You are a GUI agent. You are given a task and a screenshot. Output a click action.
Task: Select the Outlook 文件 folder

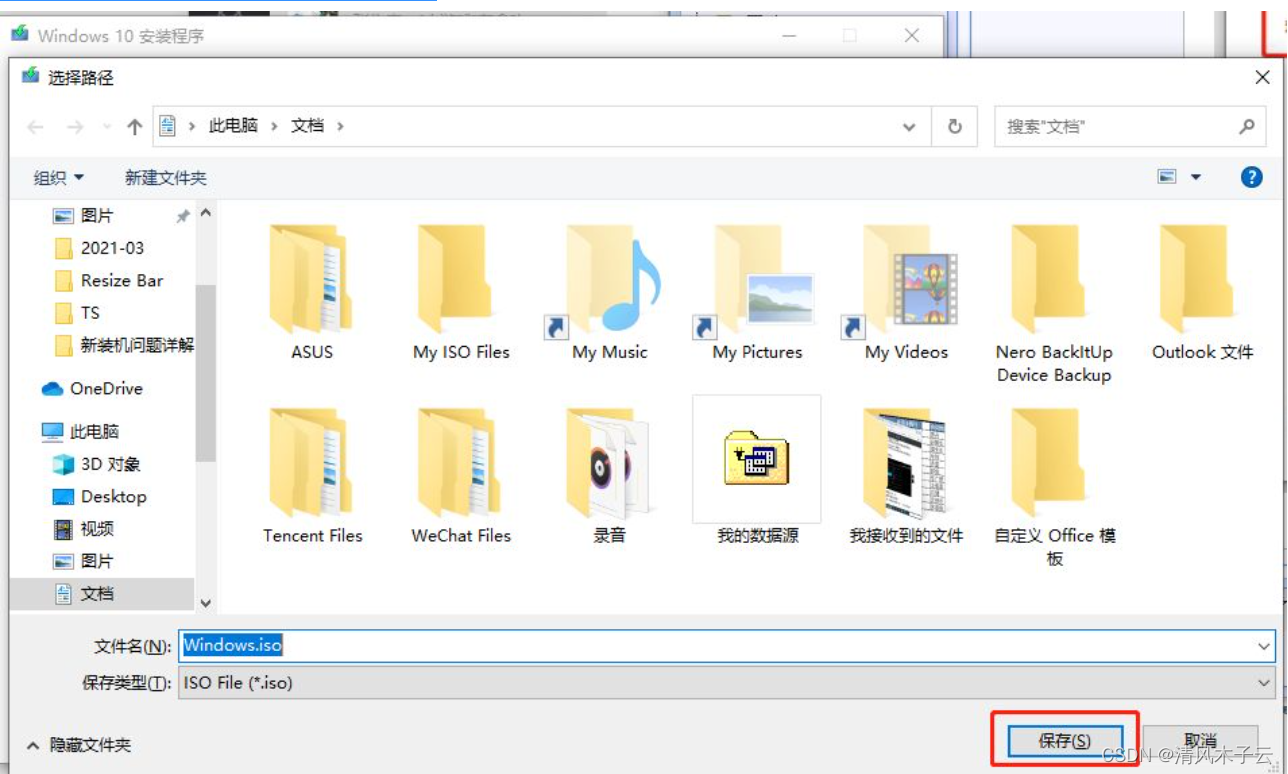(x=1202, y=292)
